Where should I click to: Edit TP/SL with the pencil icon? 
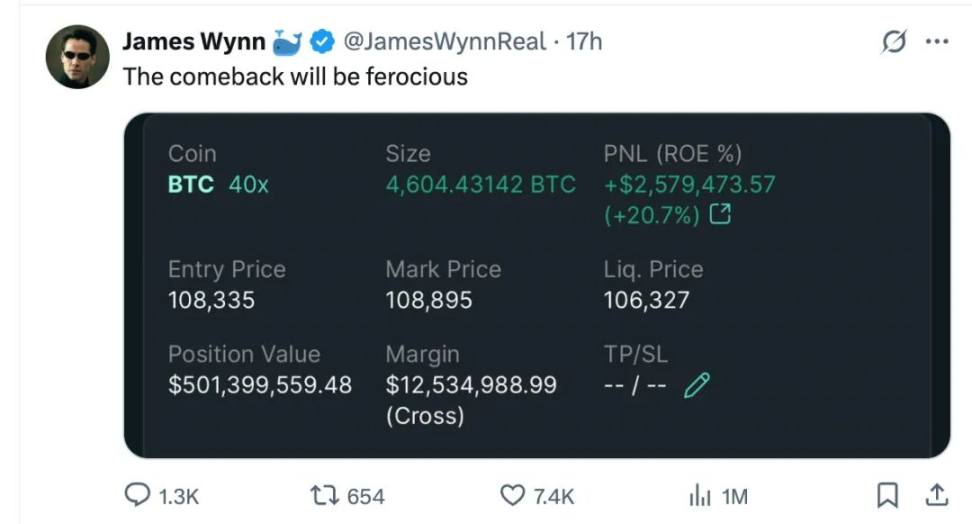click(697, 385)
